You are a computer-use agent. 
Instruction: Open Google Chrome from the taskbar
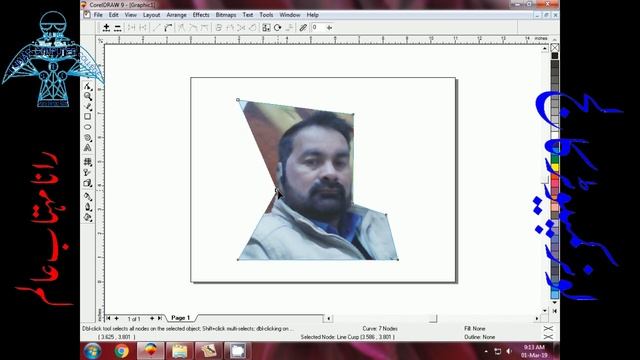pyautogui.click(x=121, y=351)
